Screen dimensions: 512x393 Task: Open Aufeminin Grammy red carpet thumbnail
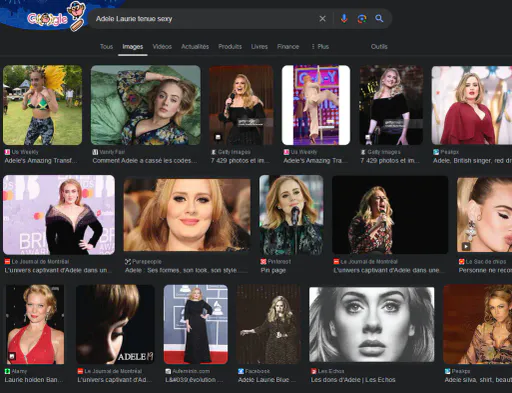coord(196,324)
